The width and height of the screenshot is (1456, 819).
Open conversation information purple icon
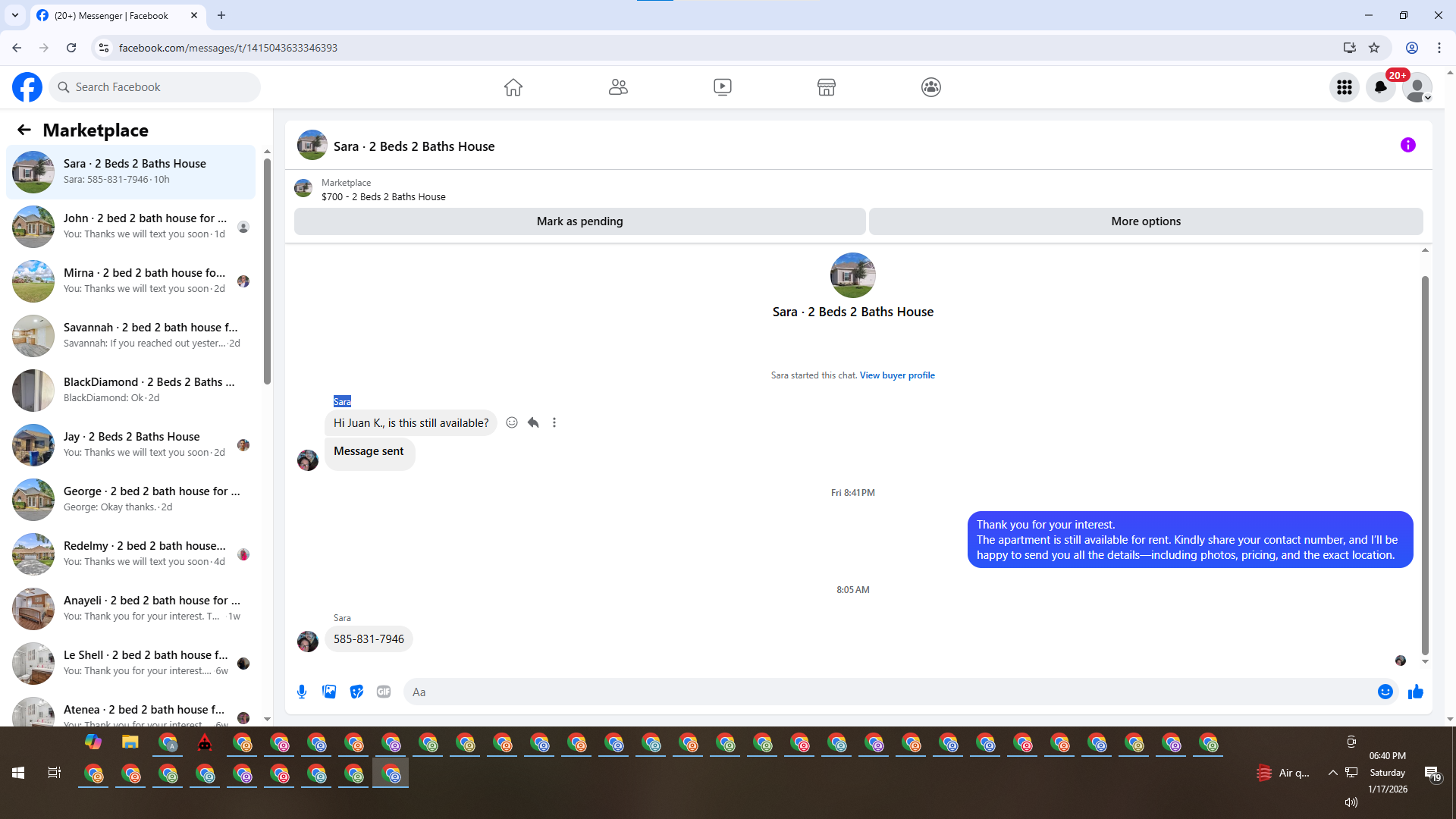[x=1407, y=145]
